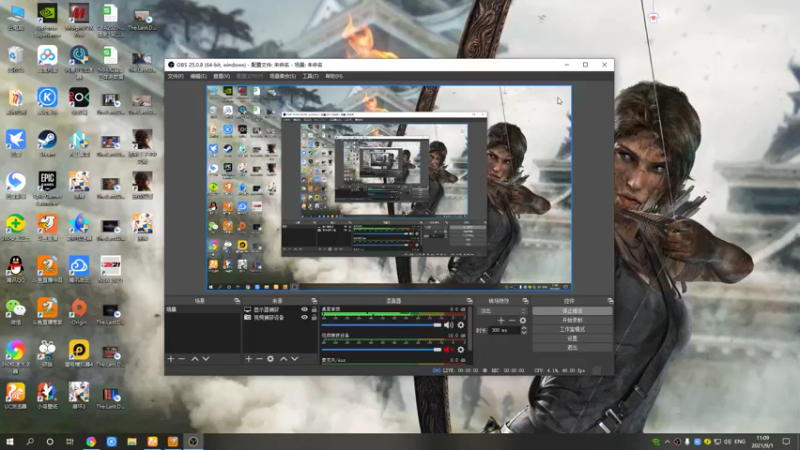The image size is (800, 450).
Task: Remove transition with the minus icon
Action: [x=512, y=320]
